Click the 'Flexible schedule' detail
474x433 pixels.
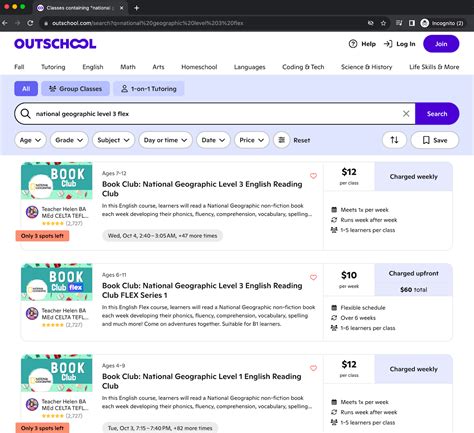pos(363,308)
